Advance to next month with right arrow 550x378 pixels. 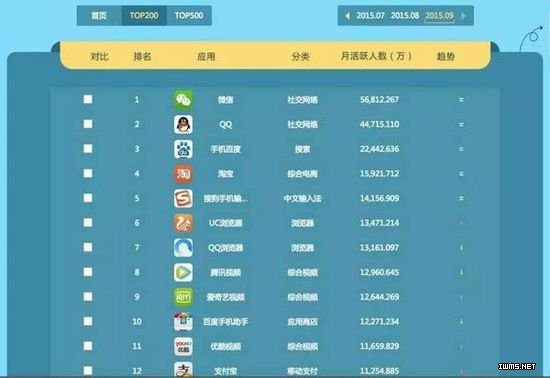tap(464, 15)
